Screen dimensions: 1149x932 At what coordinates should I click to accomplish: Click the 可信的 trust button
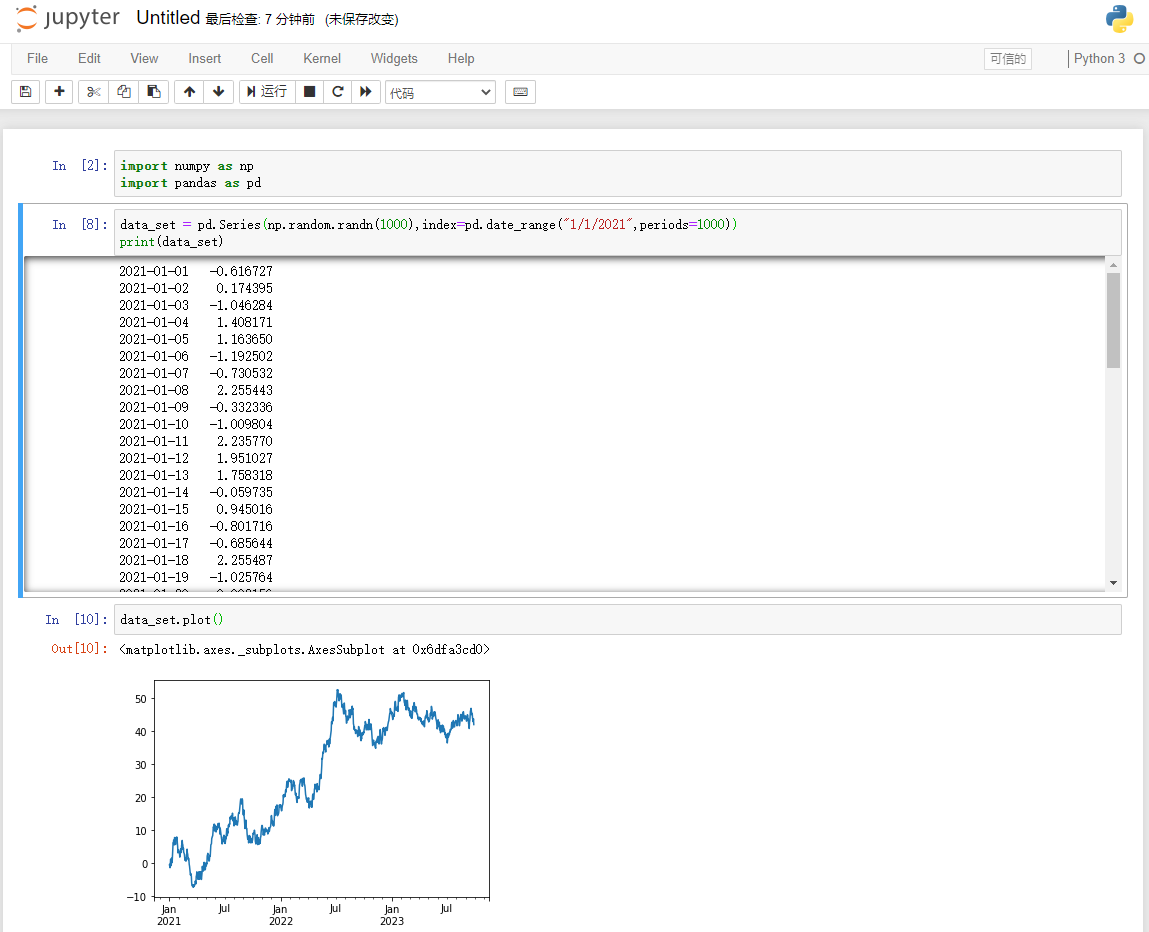[1007, 58]
